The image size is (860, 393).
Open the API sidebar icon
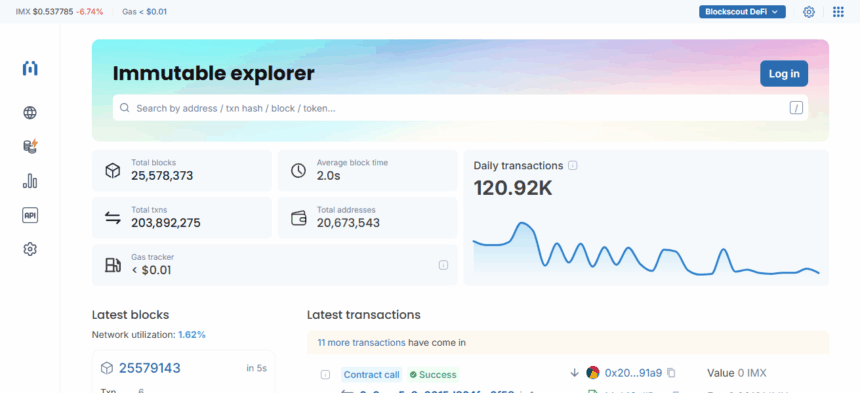(30, 215)
